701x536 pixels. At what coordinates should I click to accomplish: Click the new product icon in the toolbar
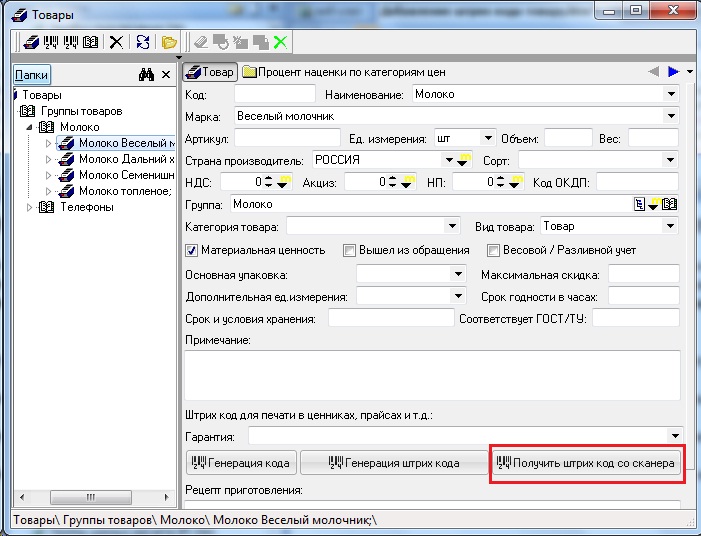(x=31, y=42)
